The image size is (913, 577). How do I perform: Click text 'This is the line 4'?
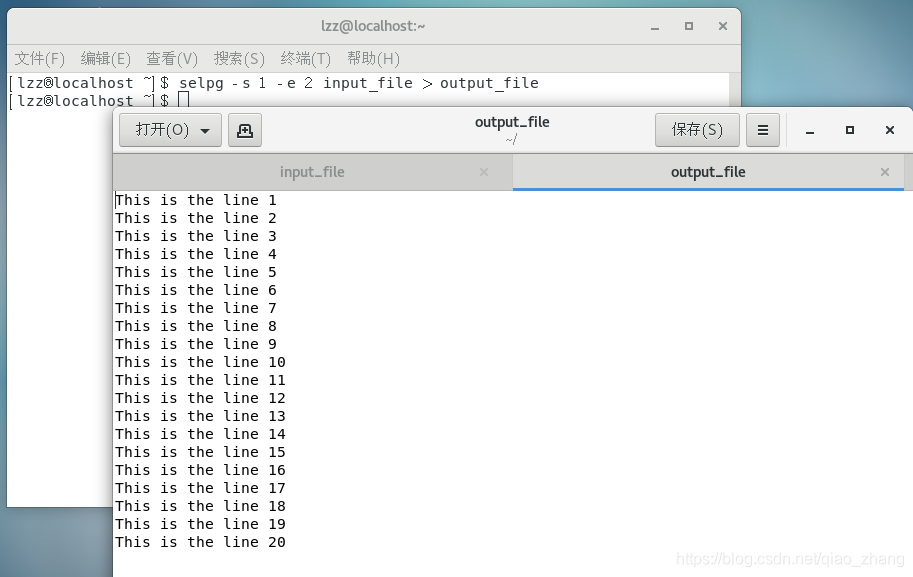coord(196,254)
